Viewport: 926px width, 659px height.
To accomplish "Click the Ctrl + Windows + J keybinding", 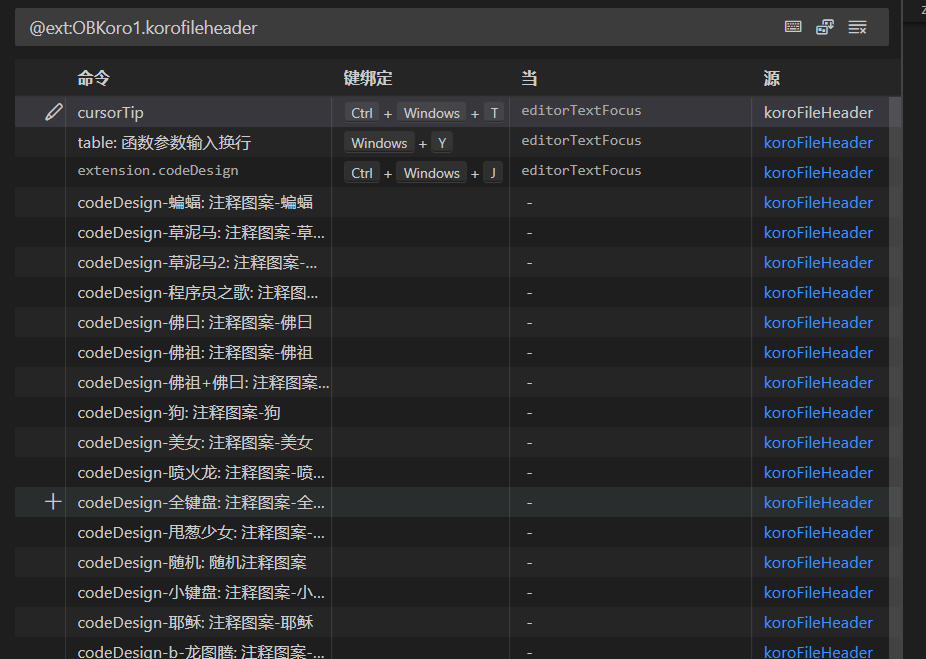I will point(423,172).
